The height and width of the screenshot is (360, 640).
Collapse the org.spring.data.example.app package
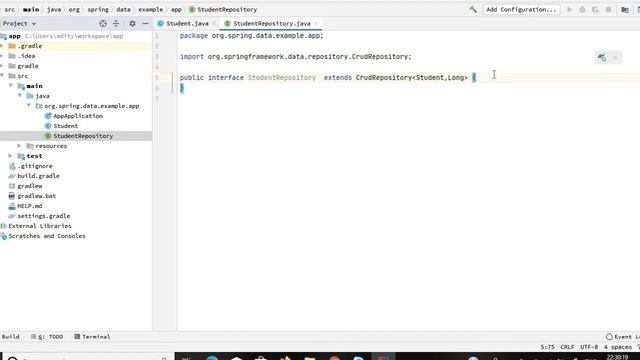29,106
